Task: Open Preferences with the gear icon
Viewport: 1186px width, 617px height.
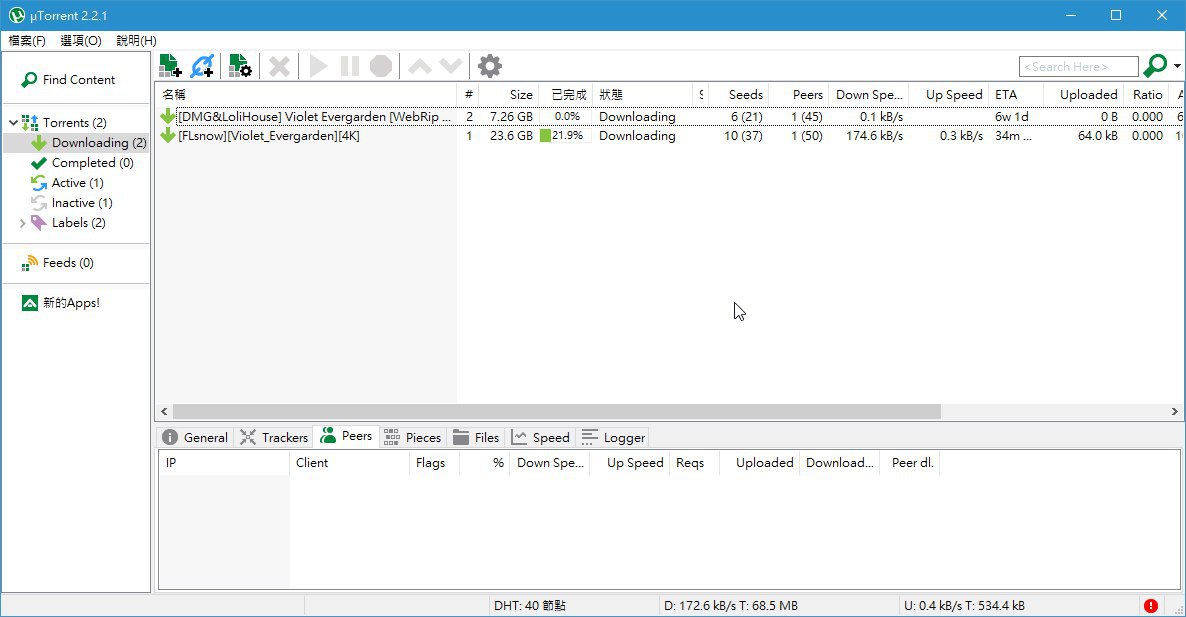Action: pyautogui.click(x=489, y=67)
